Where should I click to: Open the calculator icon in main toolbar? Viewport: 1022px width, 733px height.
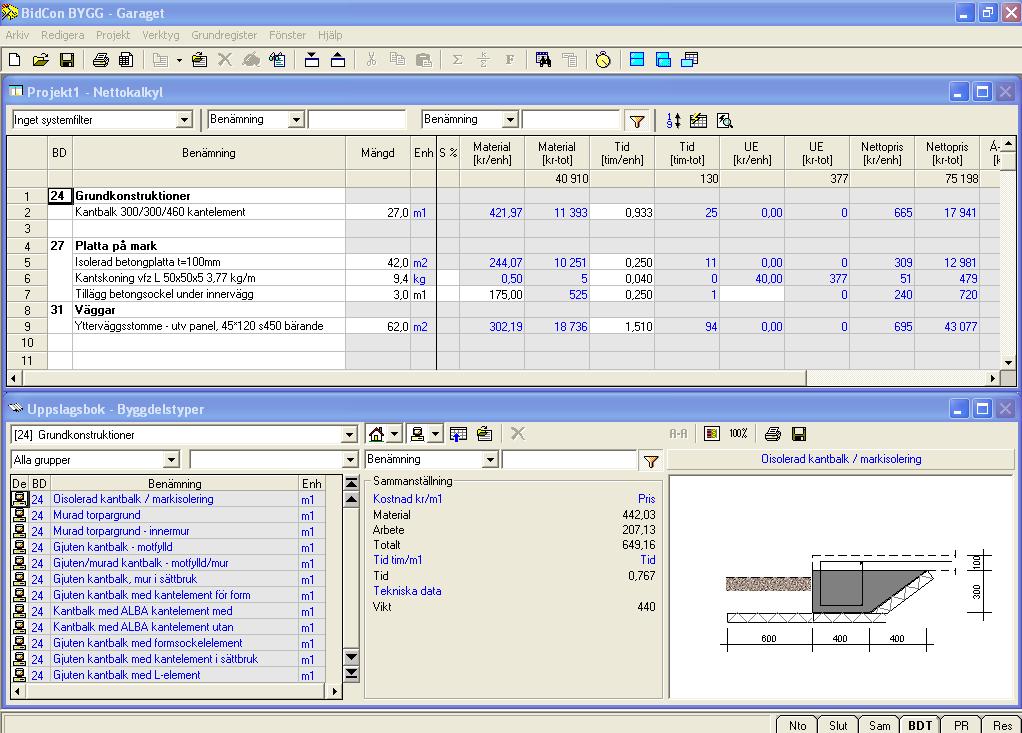[126, 60]
